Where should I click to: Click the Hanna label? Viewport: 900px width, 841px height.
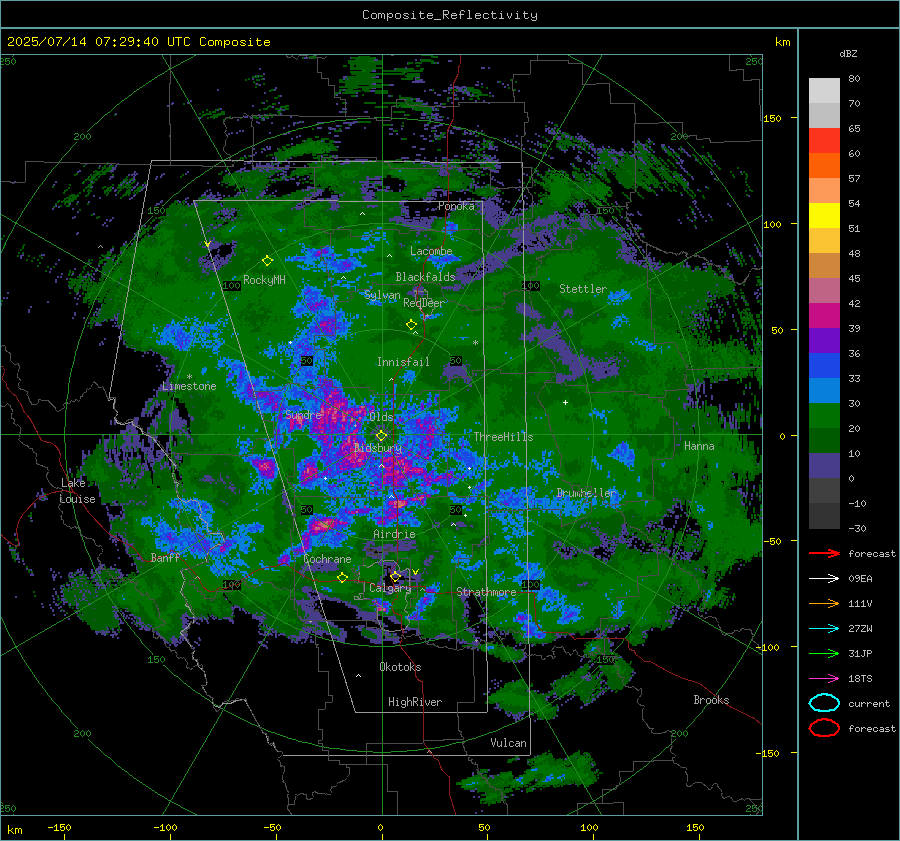[699, 446]
